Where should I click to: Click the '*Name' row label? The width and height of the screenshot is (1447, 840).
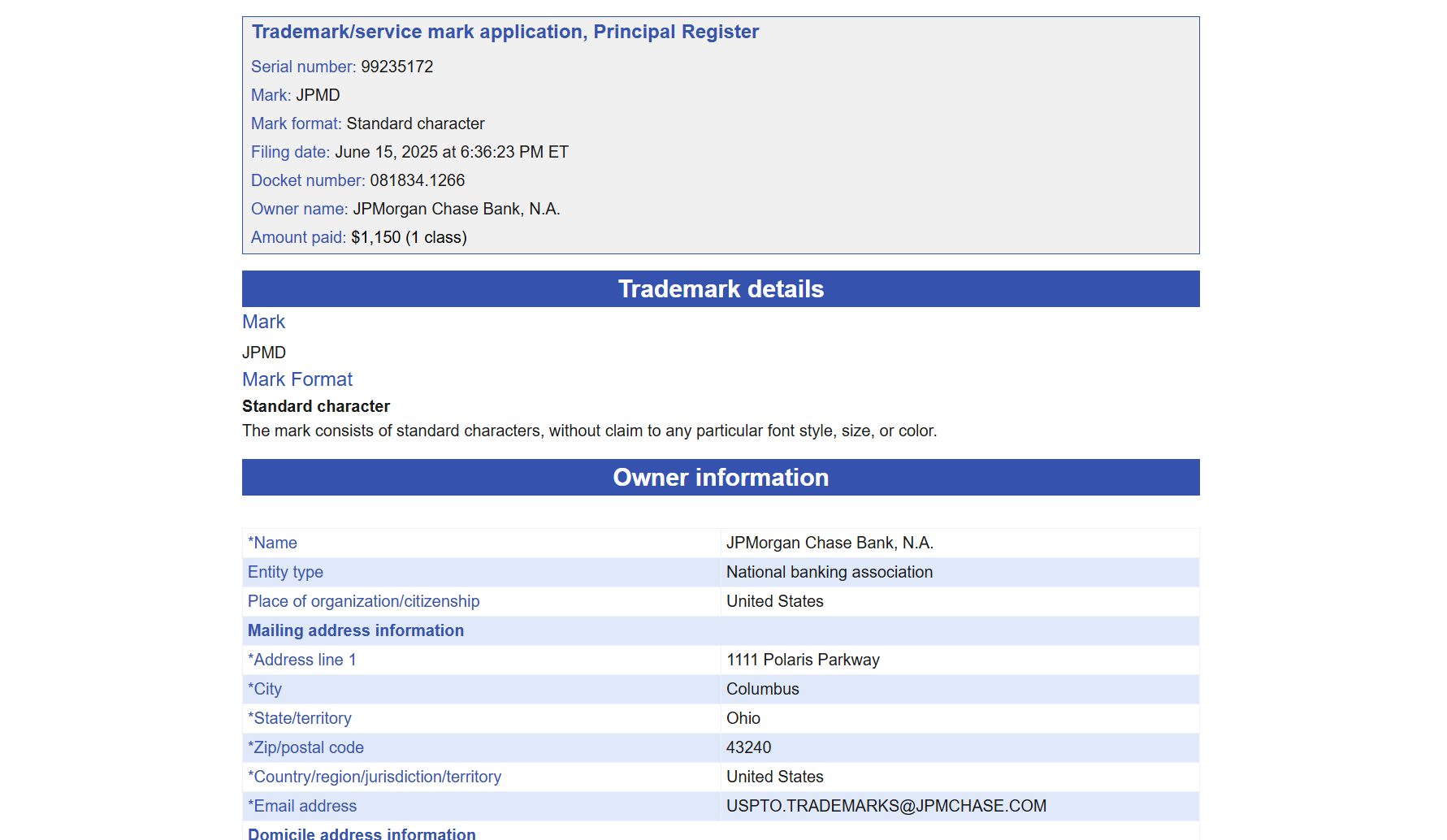tap(272, 543)
